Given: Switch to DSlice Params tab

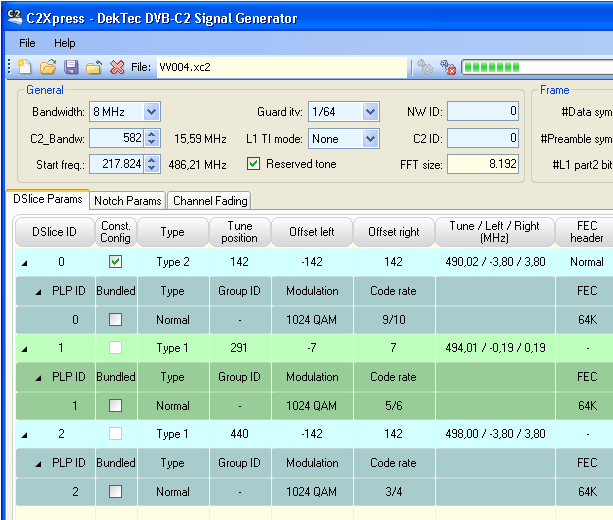Looking at the screenshot, I should [x=48, y=199].
